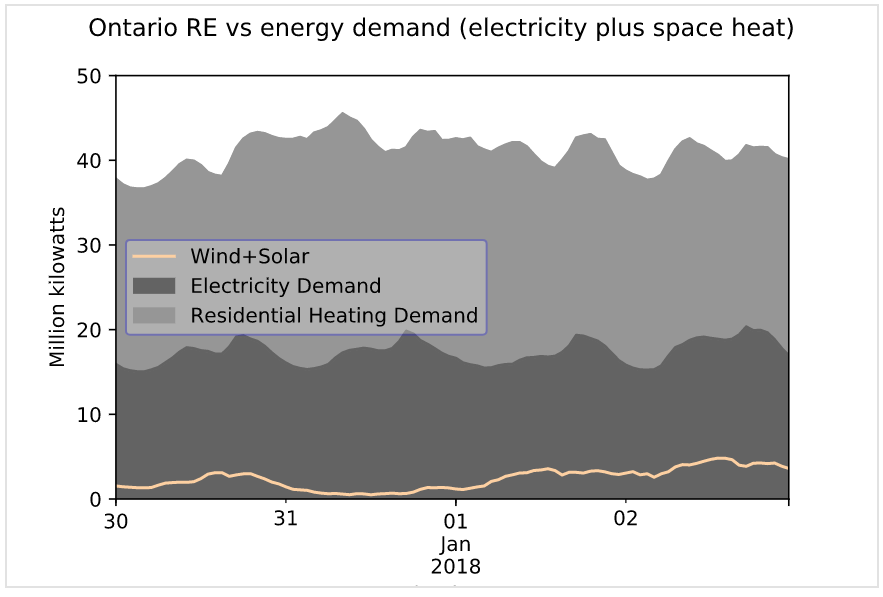883x597 pixels.
Task: Select the 'Million kilowatts' y-axis label
Action: [58, 286]
